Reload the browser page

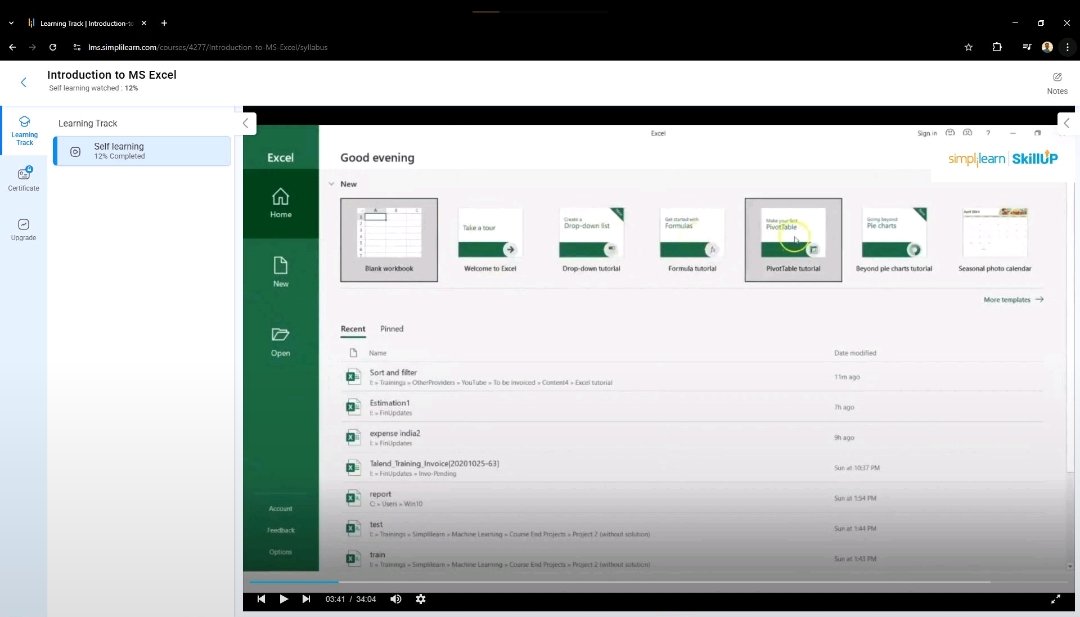52,47
